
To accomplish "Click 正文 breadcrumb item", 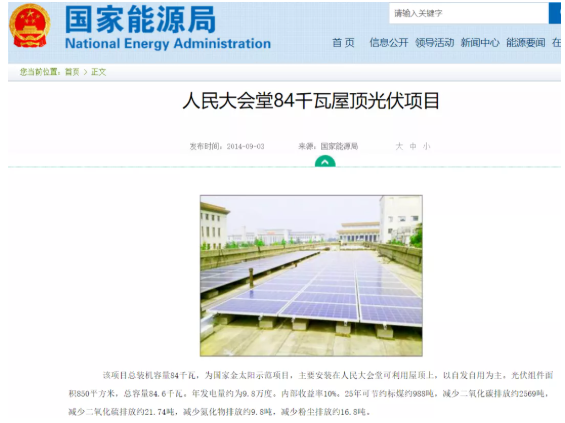I will coord(98,72).
